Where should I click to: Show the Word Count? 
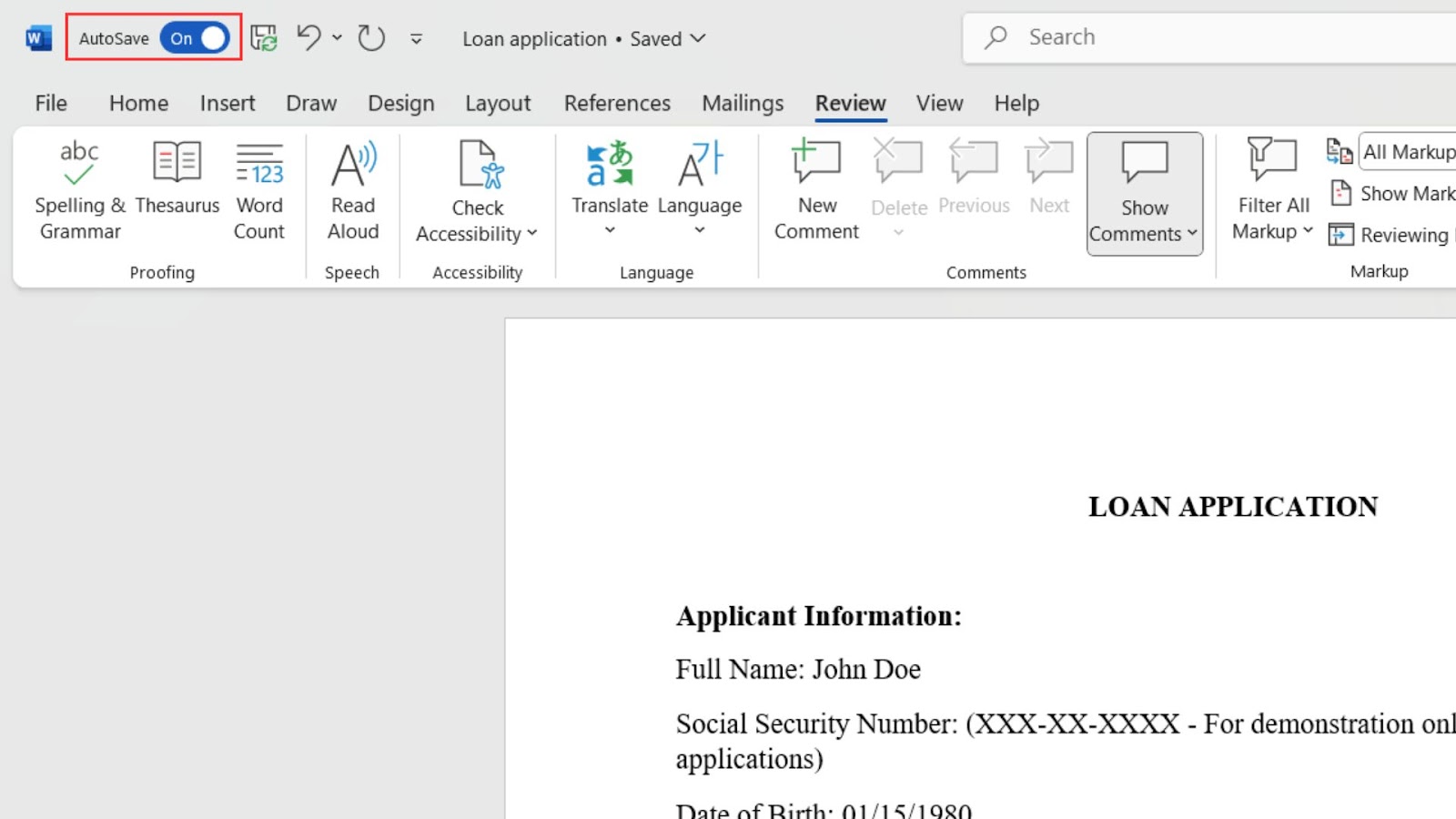coord(259,187)
